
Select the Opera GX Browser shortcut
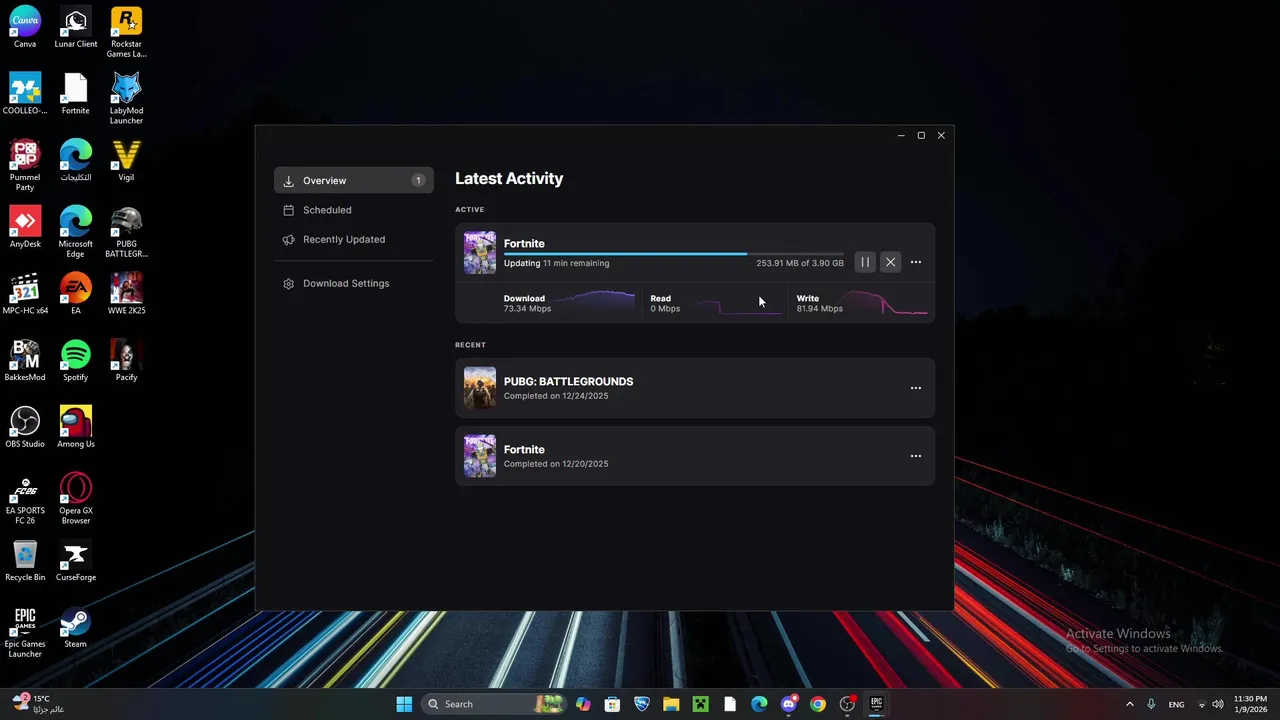(x=76, y=499)
